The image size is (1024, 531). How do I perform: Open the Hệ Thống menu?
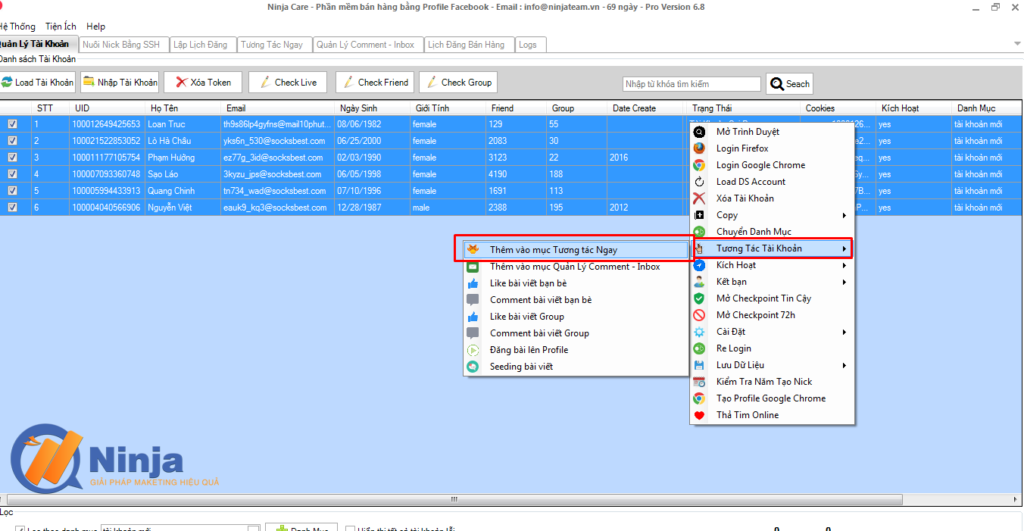[17, 27]
